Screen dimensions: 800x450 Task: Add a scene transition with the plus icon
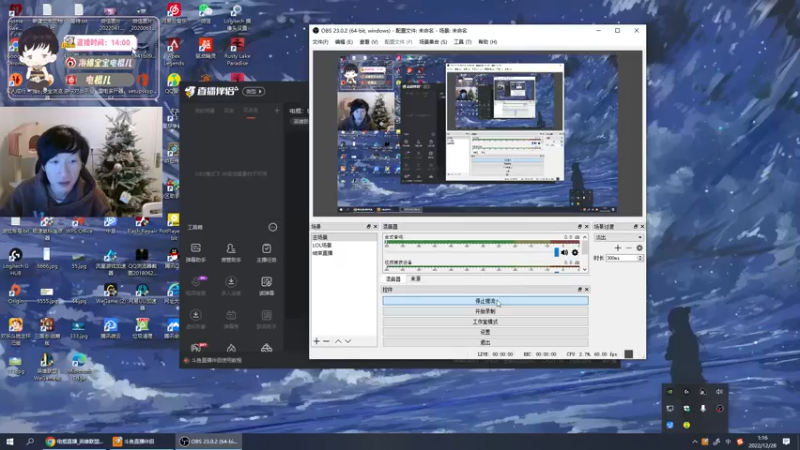pos(618,248)
